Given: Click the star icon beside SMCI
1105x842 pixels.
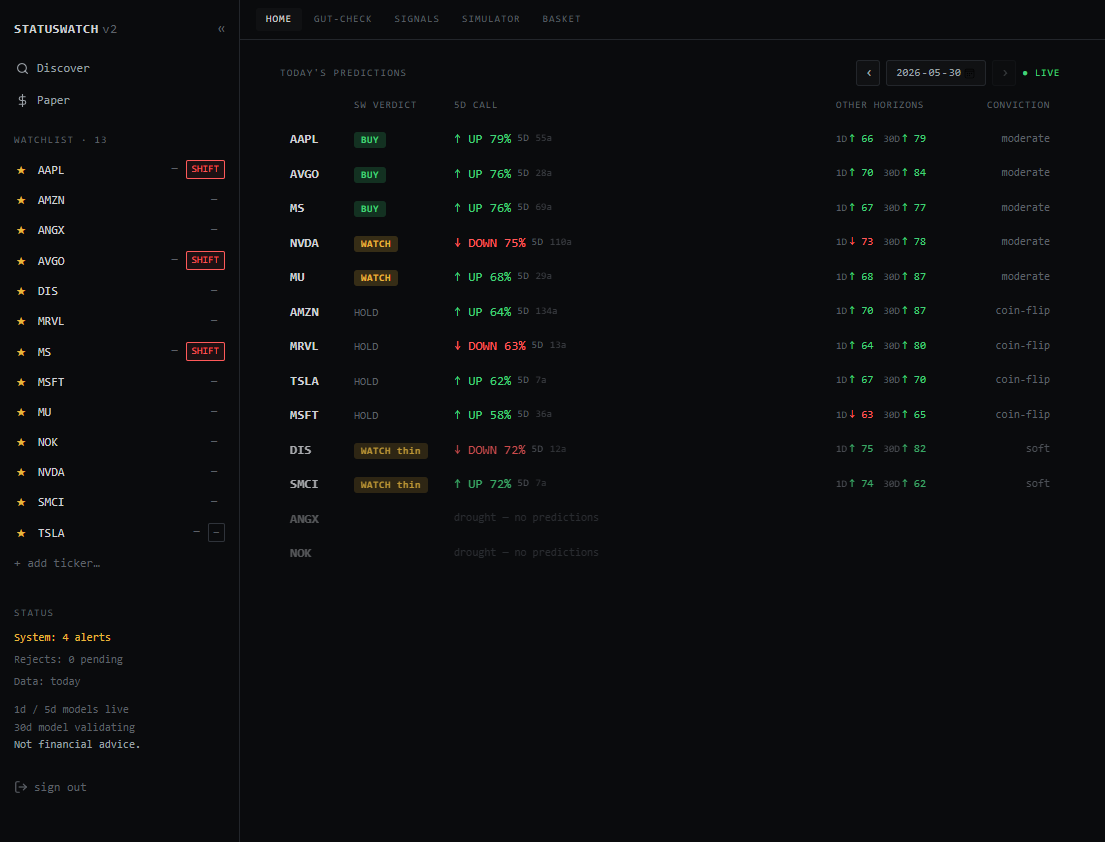Looking at the screenshot, I should coord(21,502).
